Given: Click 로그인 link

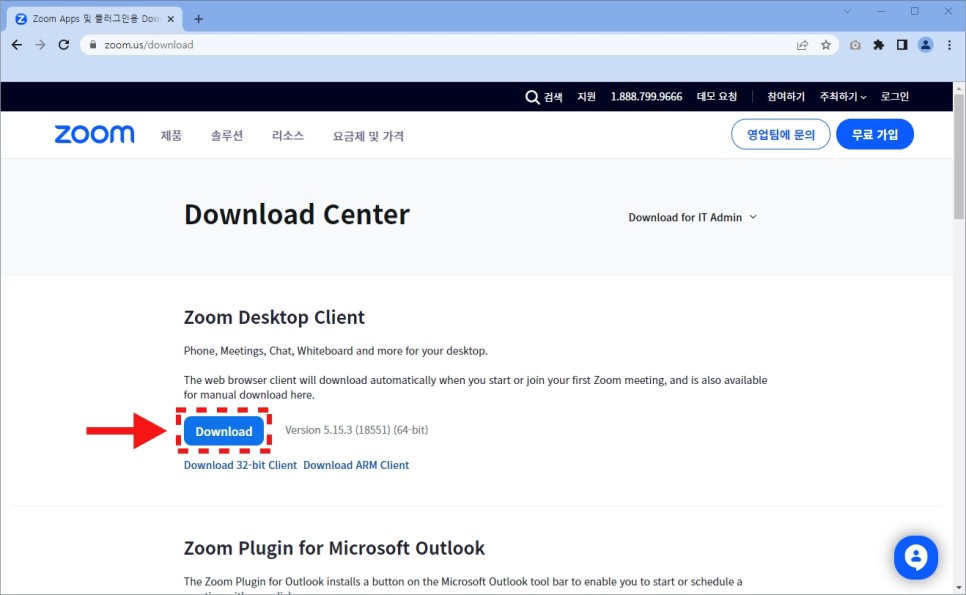Looking at the screenshot, I should pos(895,97).
